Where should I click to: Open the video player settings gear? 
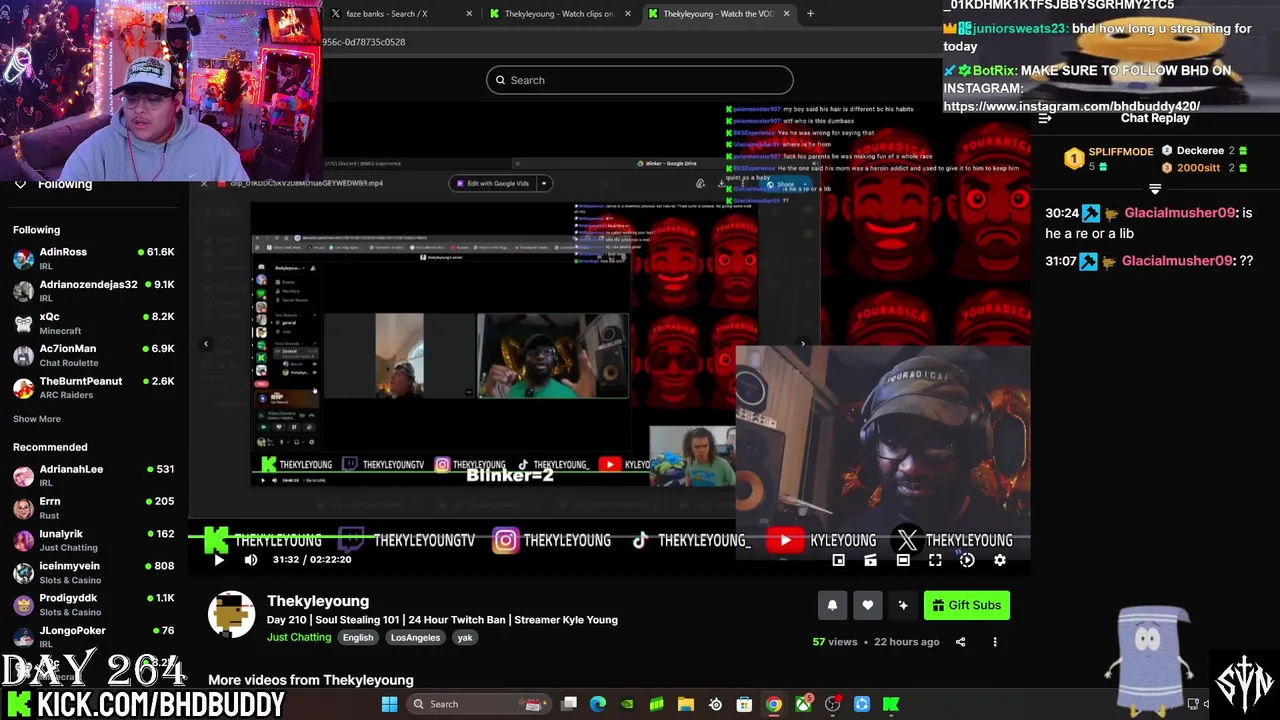1000,561
